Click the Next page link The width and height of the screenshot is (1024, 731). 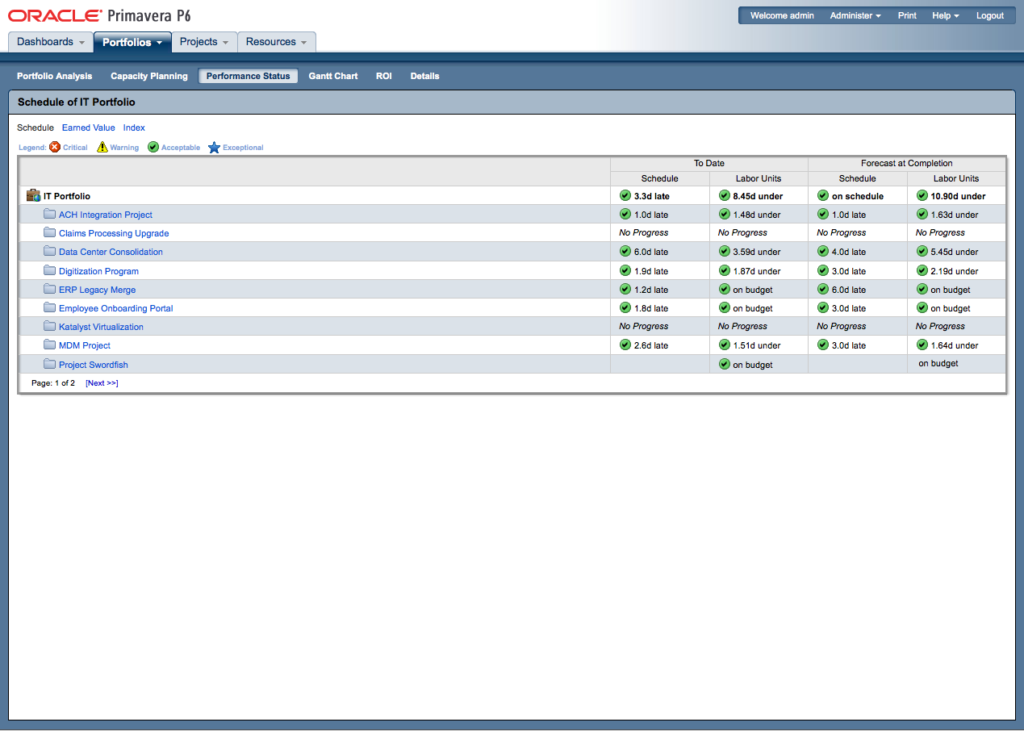tap(100, 382)
